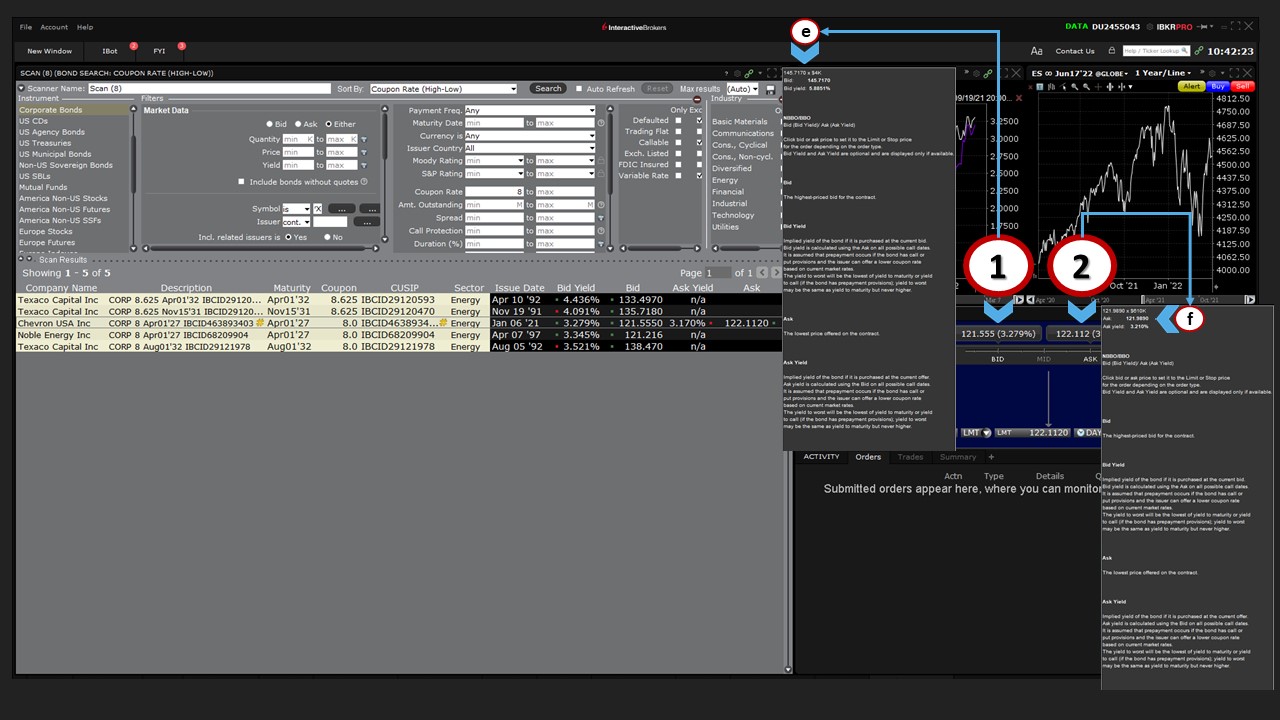Image resolution: width=1280 pixels, height=720 pixels.
Task: Check Include bonds without quotes
Action: 241,182
